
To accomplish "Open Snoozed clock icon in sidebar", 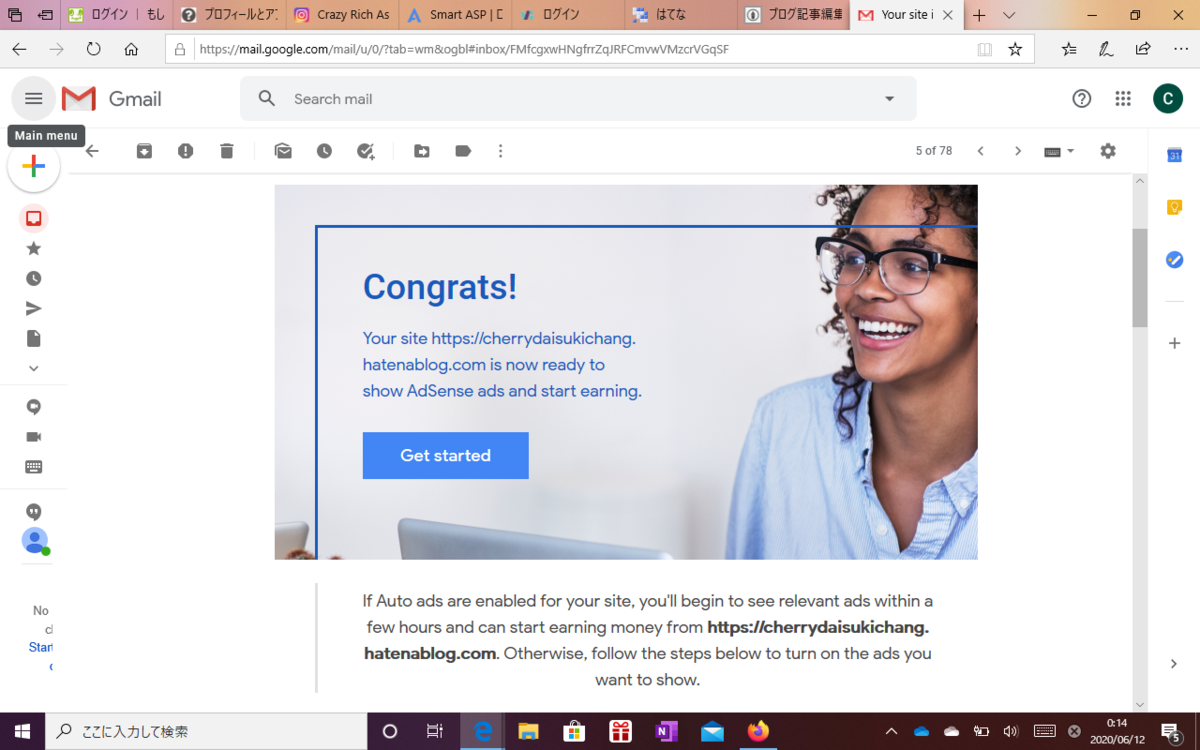I will [x=34, y=278].
